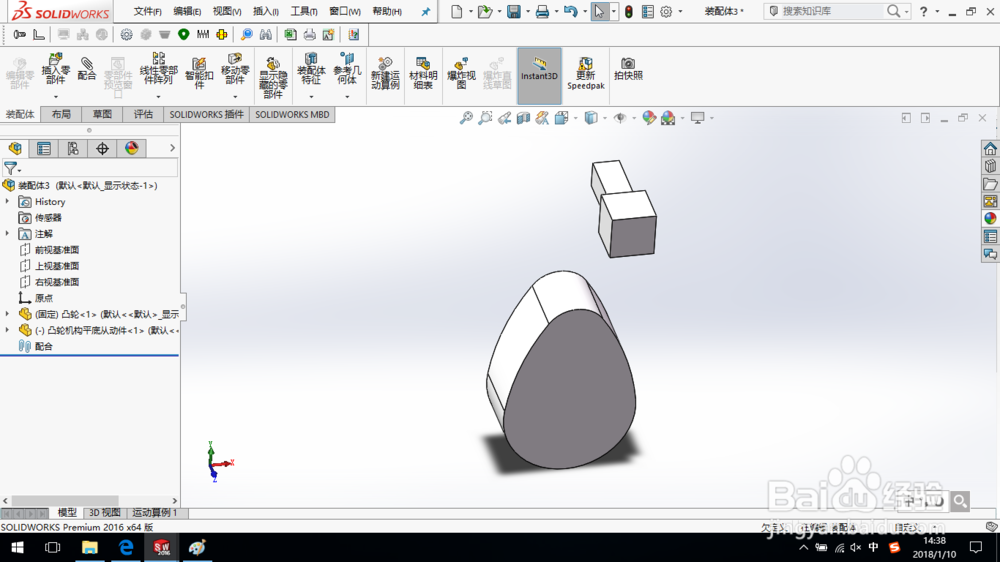The image size is (1000, 562).
Task: Click the Windows Start button
Action: (x=17, y=547)
